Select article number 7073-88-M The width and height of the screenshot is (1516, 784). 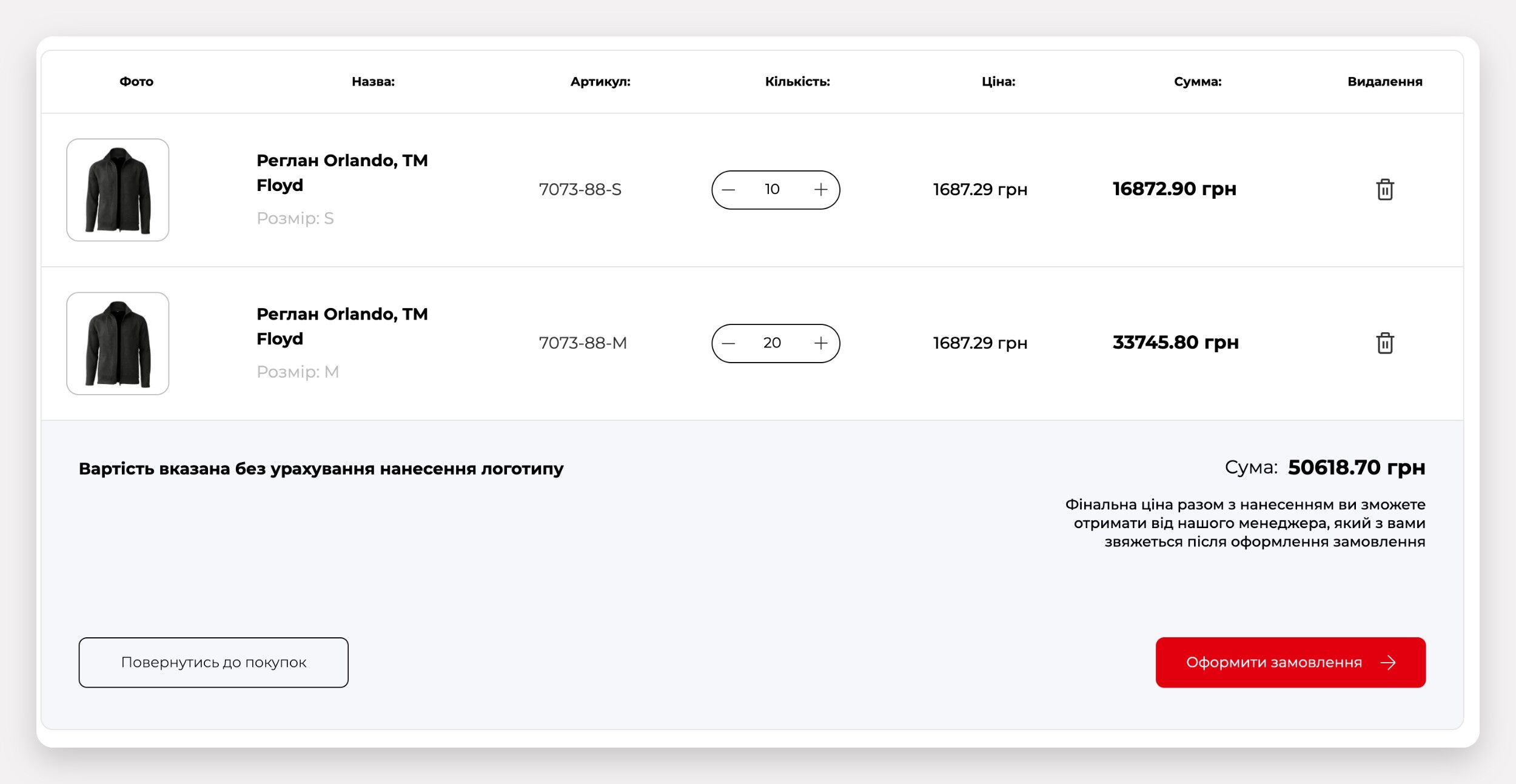click(x=583, y=343)
